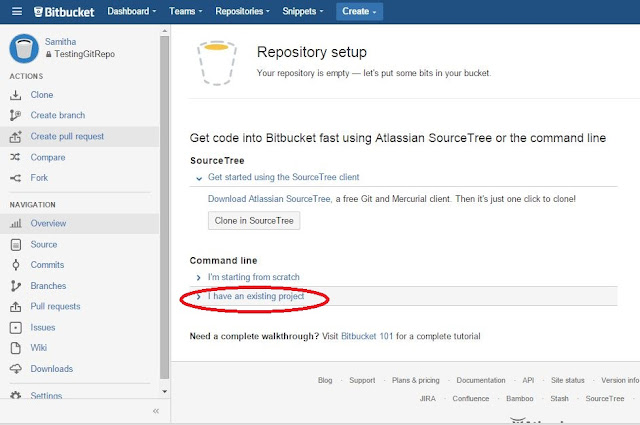Click the Source file icon
640x425 pixels.
click(16, 245)
